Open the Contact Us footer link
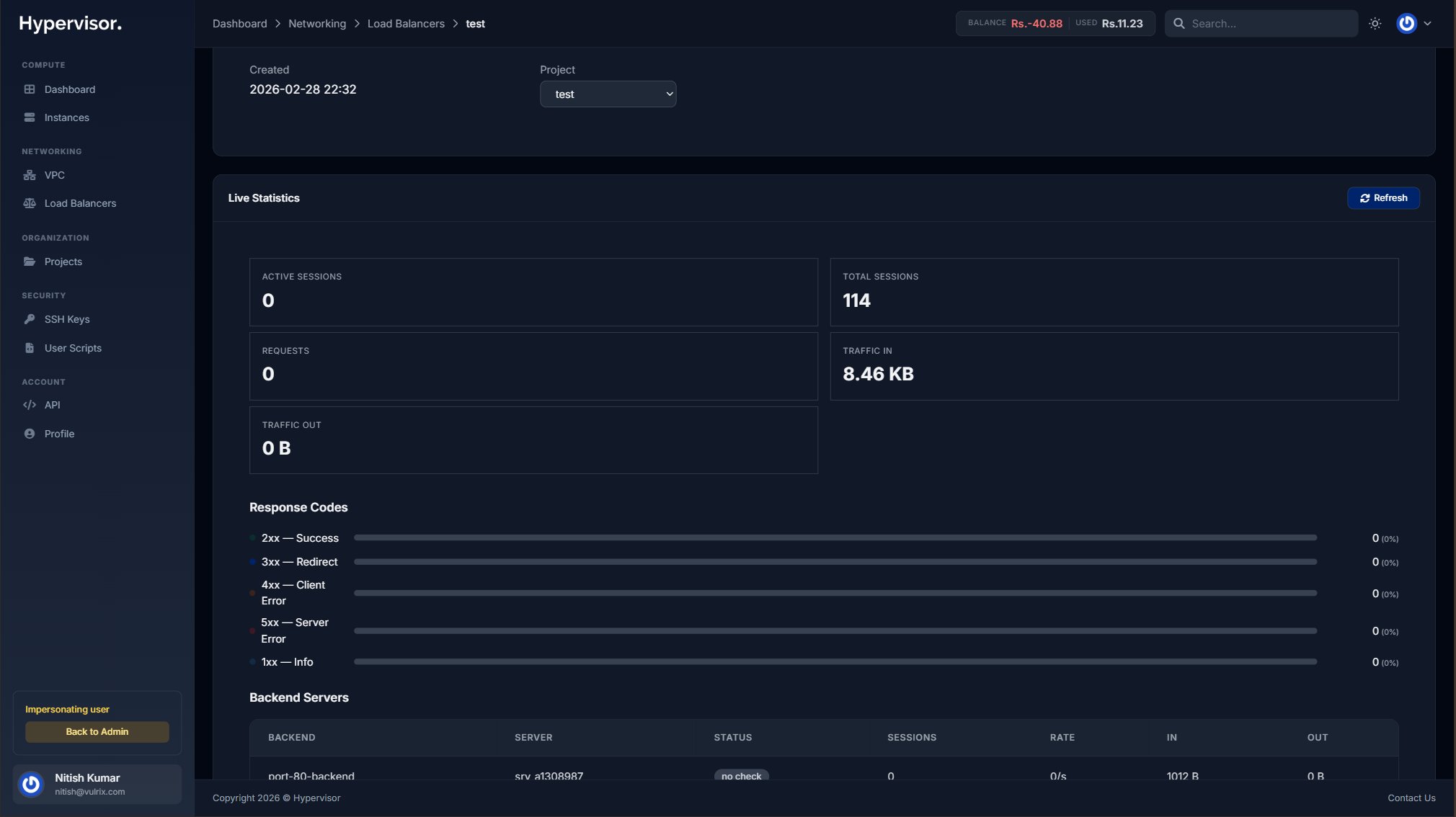 1411,798
